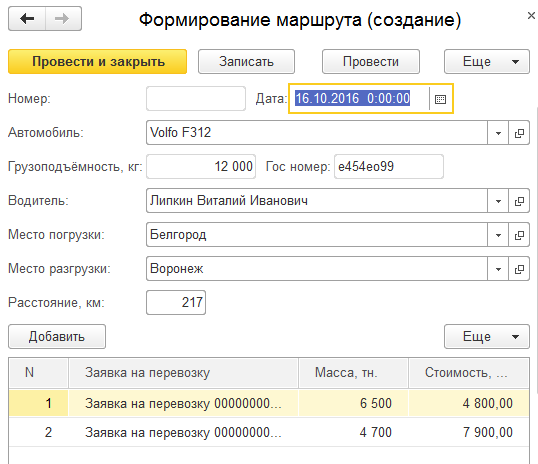Open the Место погрузки record icon
The image size is (538, 464).
pos(519,235)
